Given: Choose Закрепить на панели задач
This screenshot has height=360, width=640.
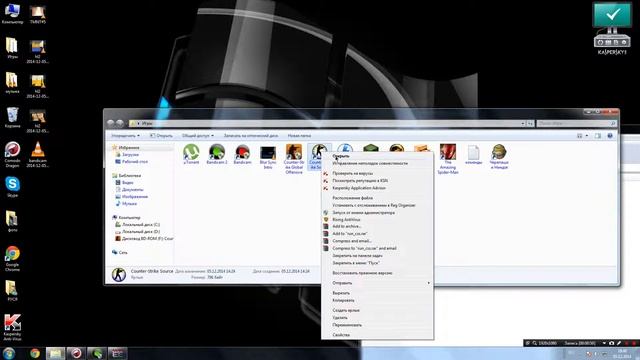Looking at the screenshot, I should (x=378, y=256).
